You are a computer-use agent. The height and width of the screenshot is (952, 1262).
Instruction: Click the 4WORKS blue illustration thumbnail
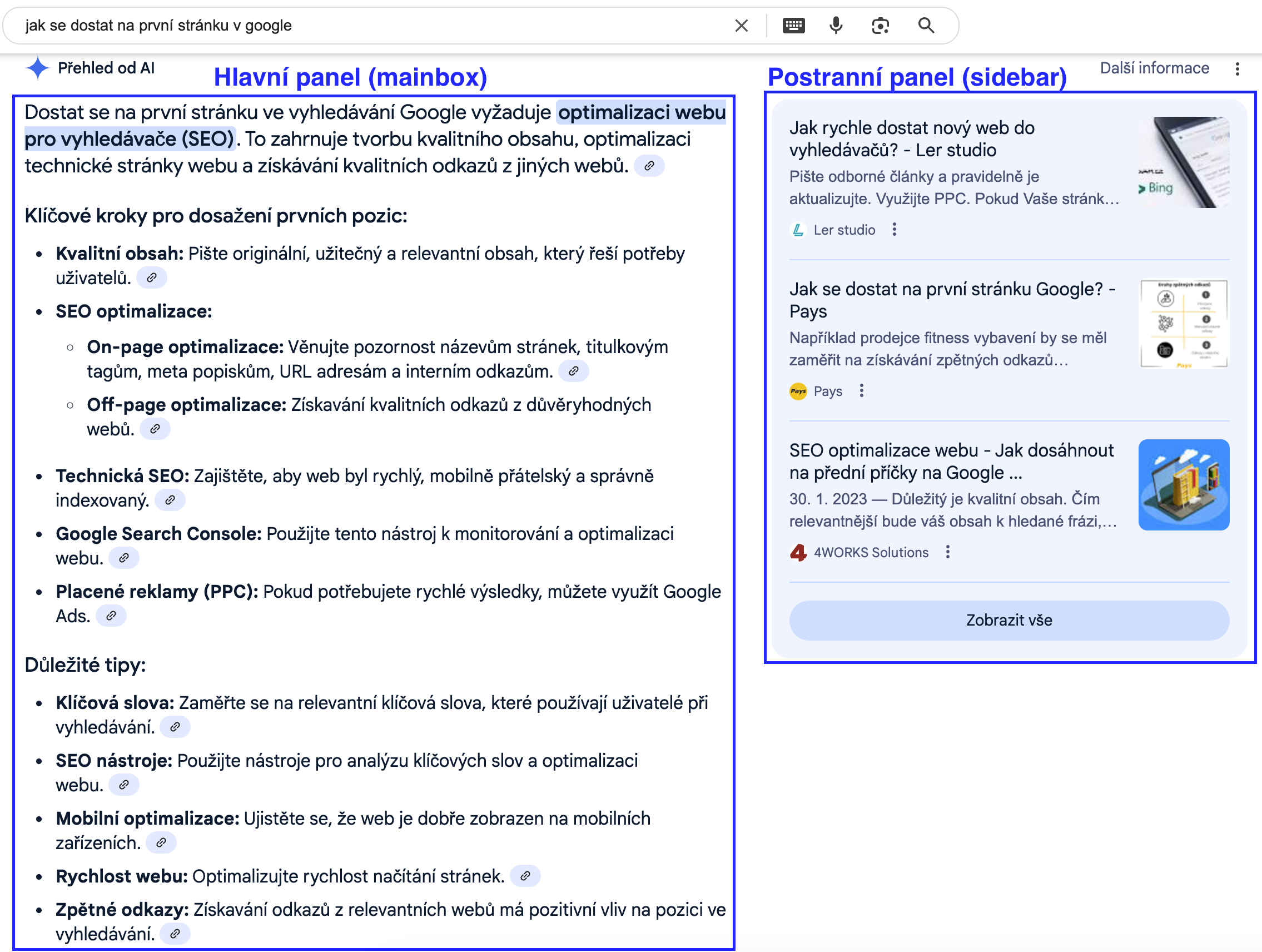coord(1184,485)
